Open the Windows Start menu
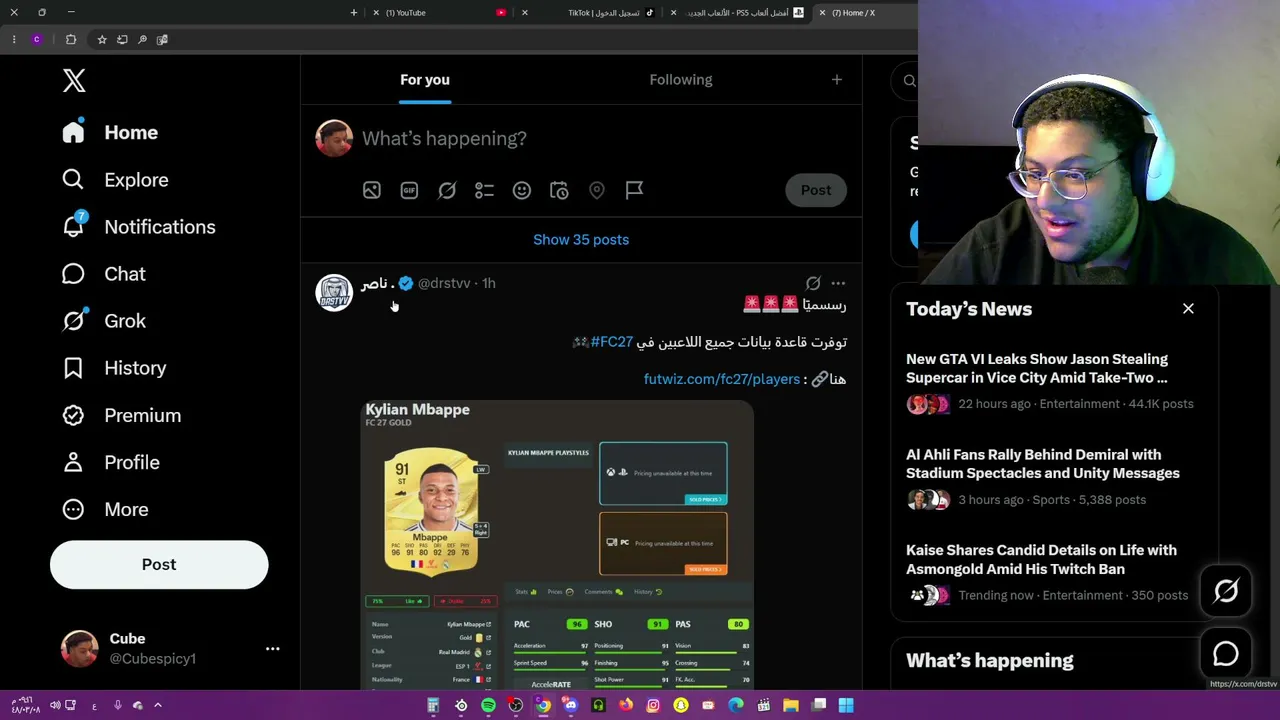The width and height of the screenshot is (1280, 720). (846, 706)
